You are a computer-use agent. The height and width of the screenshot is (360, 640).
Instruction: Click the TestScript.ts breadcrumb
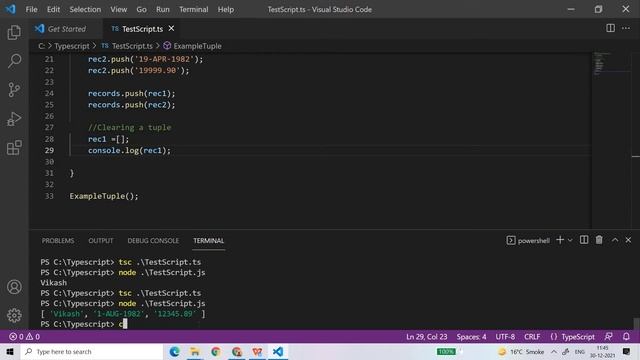click(127, 46)
